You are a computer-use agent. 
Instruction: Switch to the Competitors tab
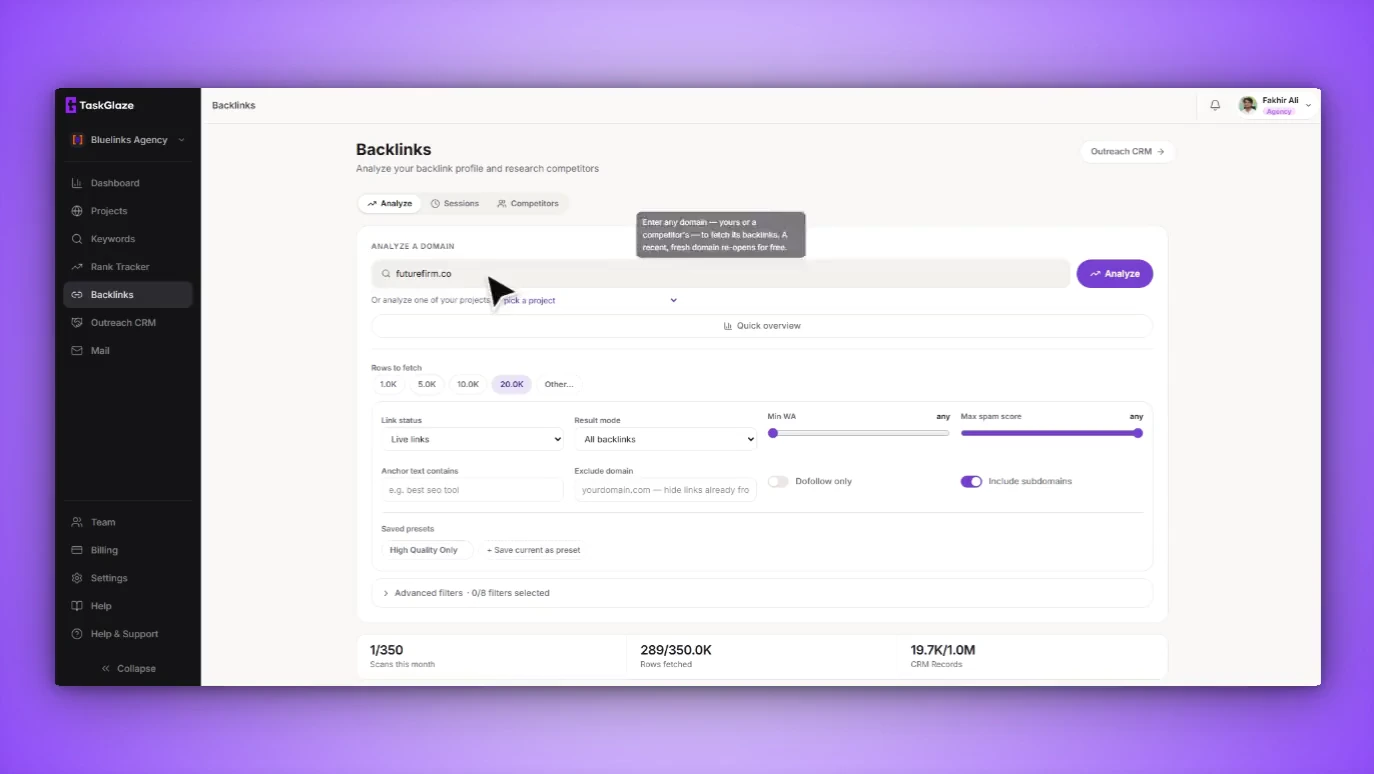click(528, 204)
